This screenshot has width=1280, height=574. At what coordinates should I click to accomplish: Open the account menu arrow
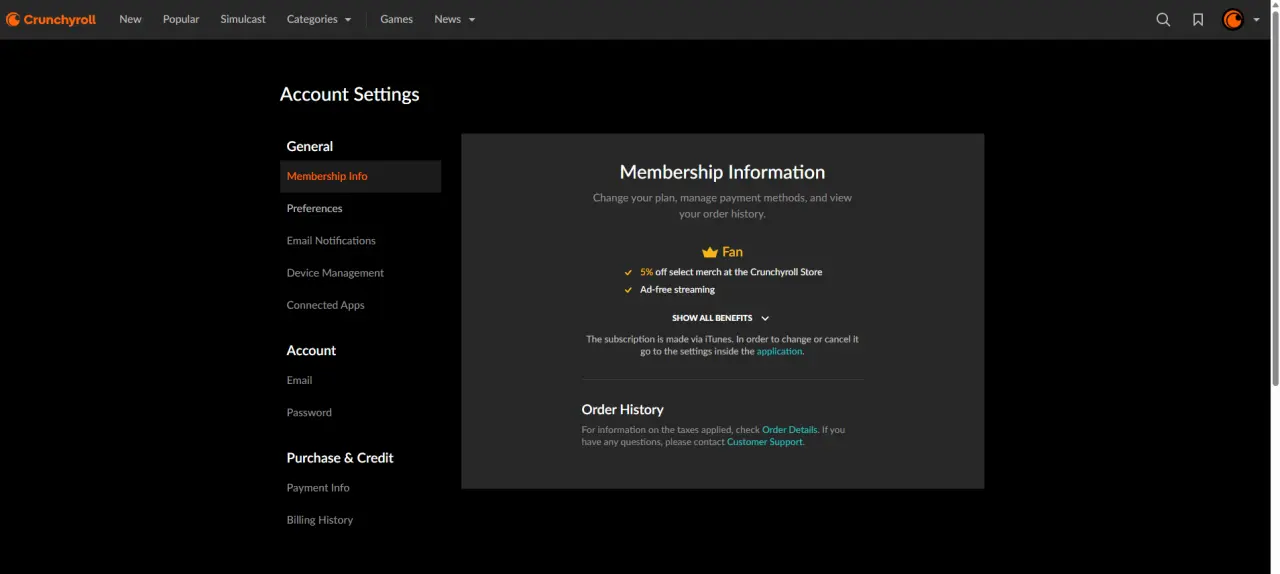1257,20
